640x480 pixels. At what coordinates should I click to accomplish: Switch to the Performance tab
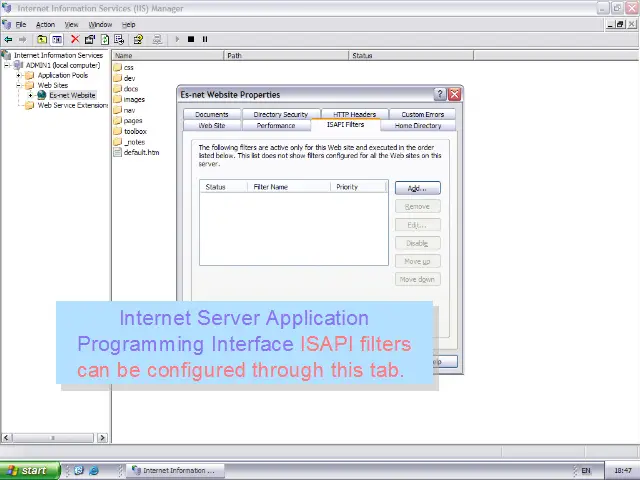tap(276, 125)
